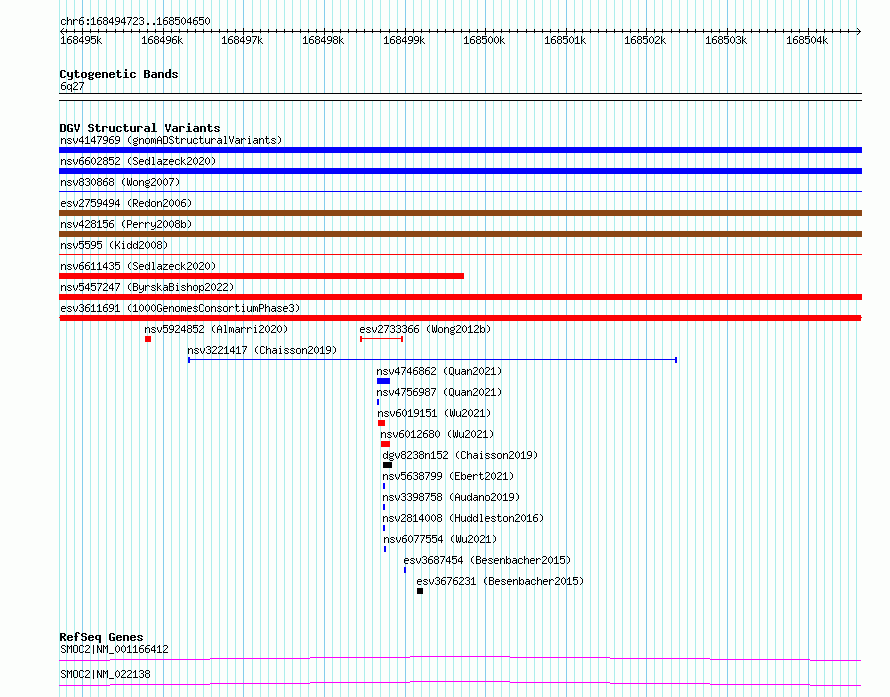Image resolution: width=890 pixels, height=697 pixels.
Task: Click the black block for dgv8238n152
Action: (388, 465)
